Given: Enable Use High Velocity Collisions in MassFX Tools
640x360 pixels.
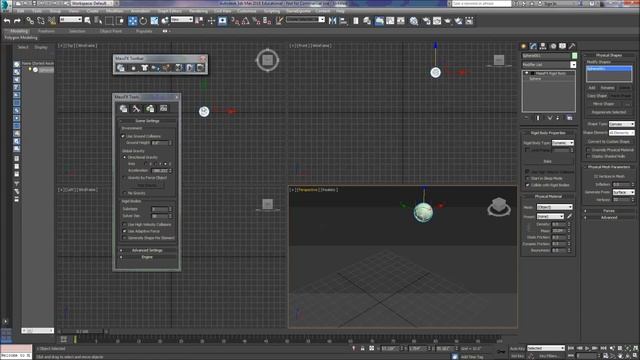Looking at the screenshot, I should [124, 224].
